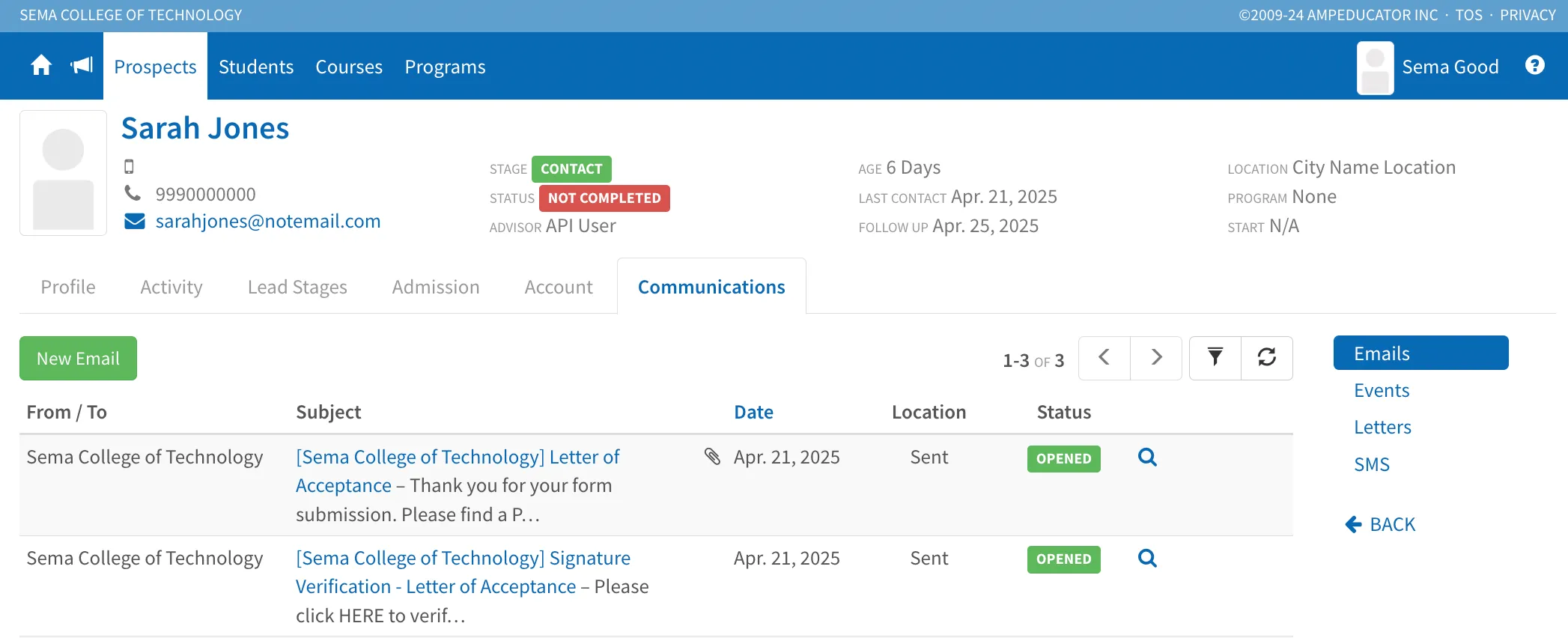The image size is (1568, 638).
Task: View the Signature Verification email details
Action: [x=1147, y=559]
